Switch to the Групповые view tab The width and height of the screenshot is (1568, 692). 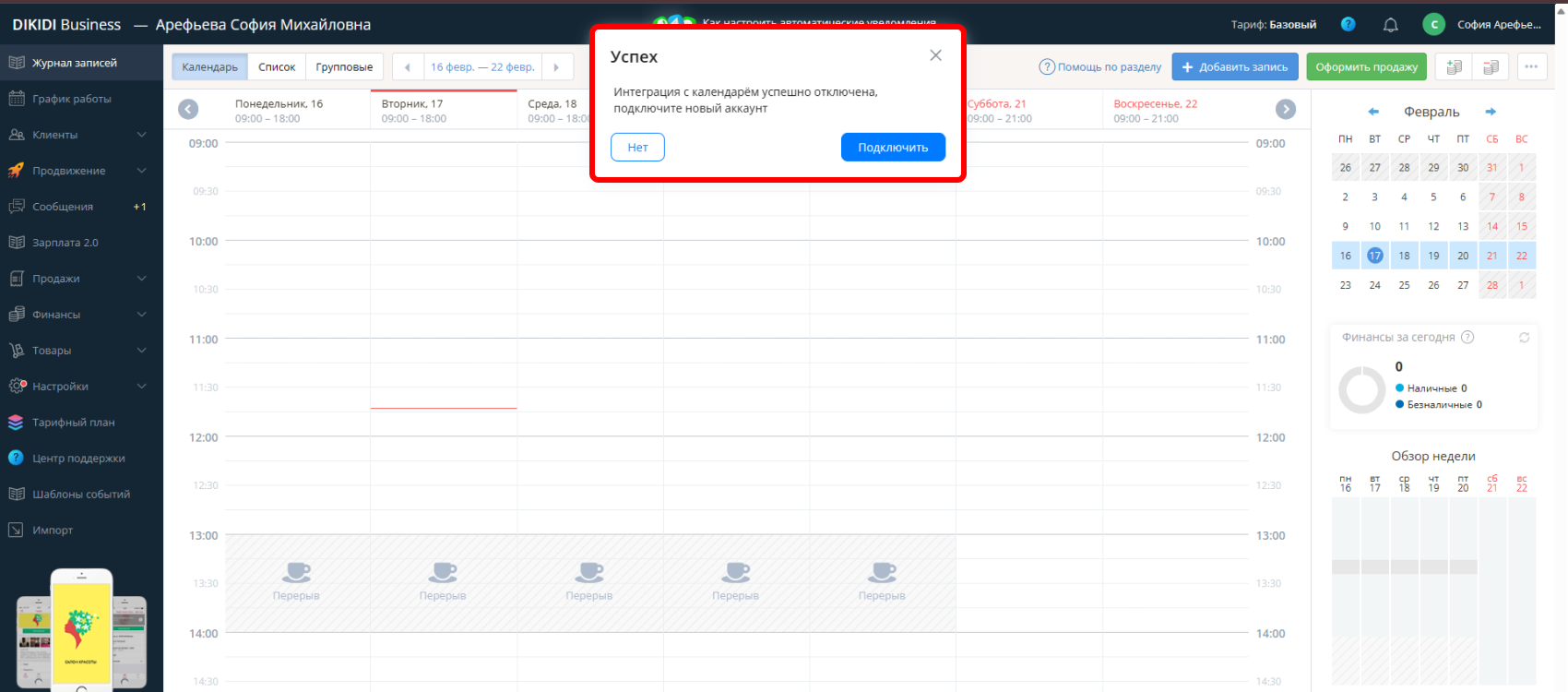coord(344,66)
